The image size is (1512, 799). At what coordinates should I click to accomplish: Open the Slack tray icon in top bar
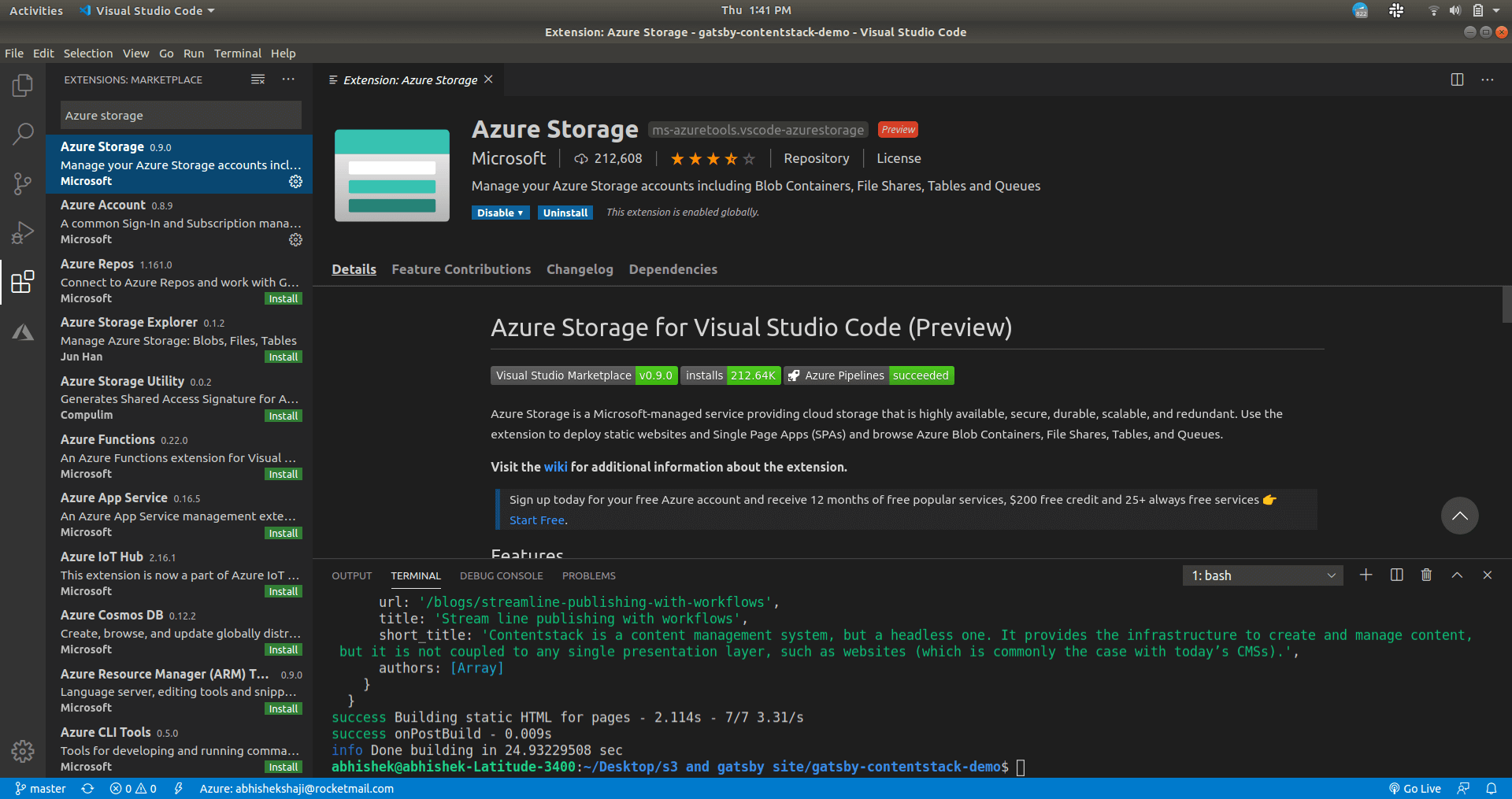point(1396,10)
